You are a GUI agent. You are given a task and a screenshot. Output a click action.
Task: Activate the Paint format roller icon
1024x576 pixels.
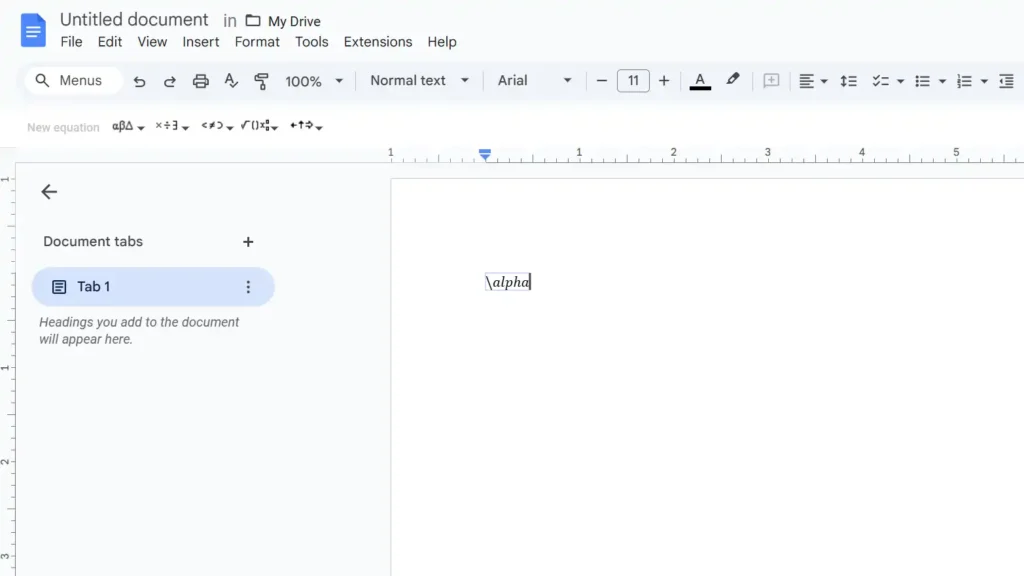(x=261, y=81)
